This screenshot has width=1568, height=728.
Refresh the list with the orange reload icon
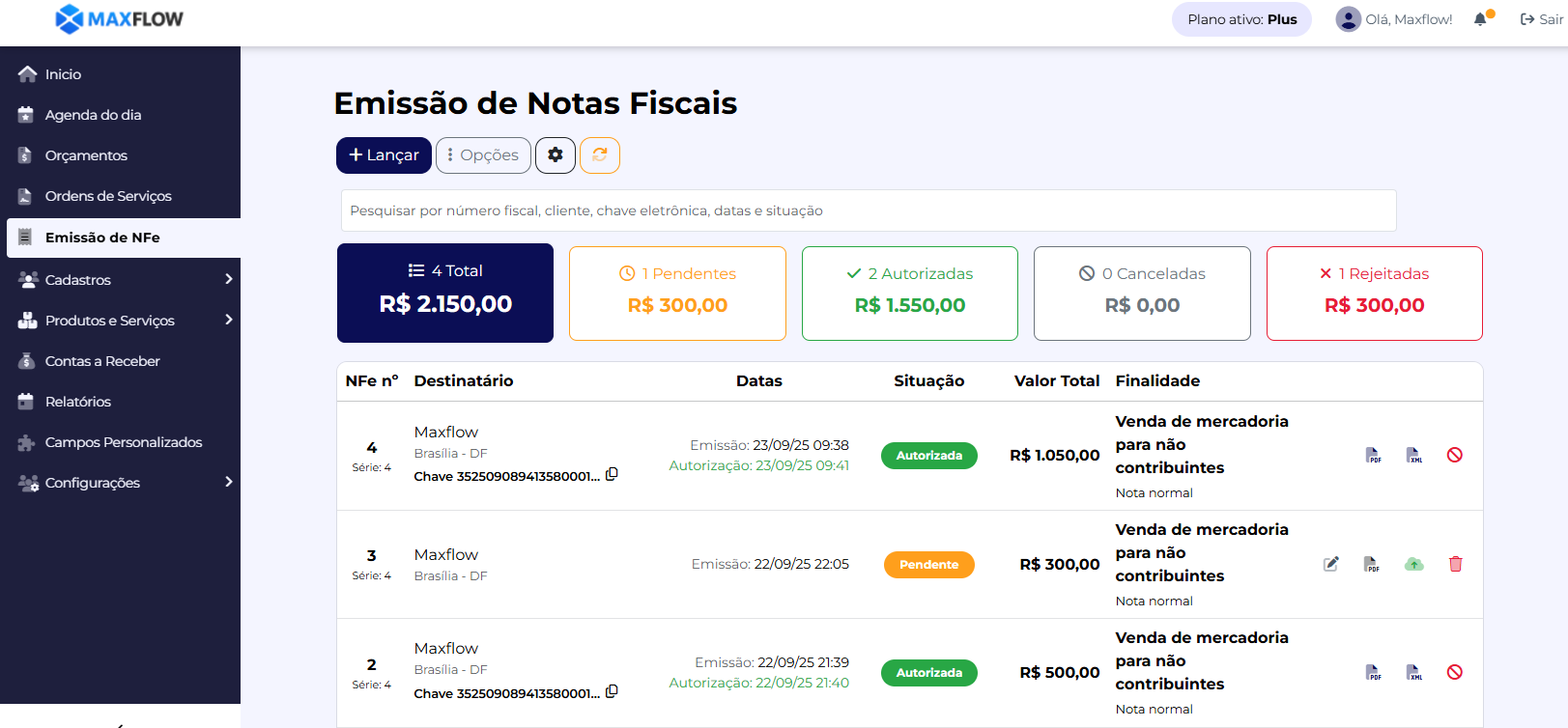(599, 155)
